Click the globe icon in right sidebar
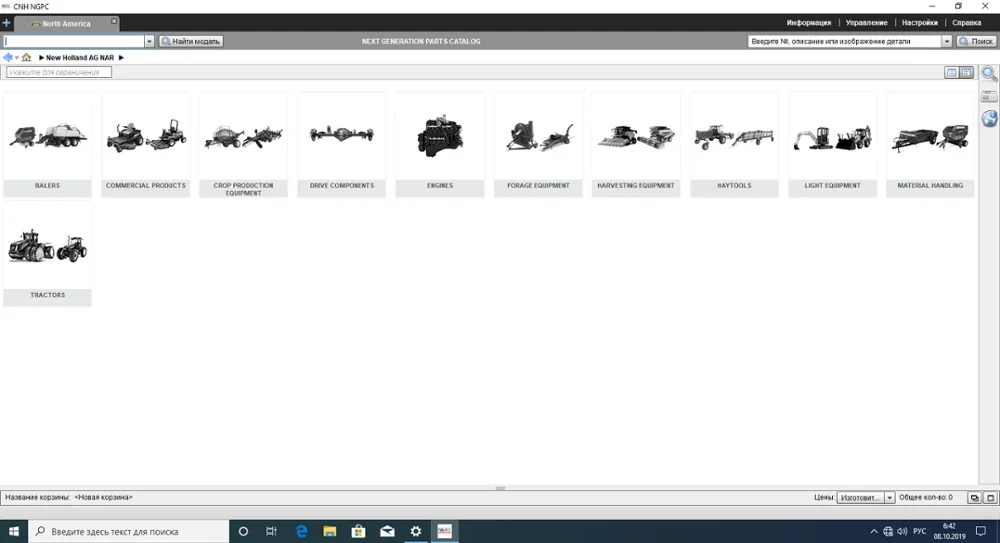Screen dimensions: 1000x543 989,119
